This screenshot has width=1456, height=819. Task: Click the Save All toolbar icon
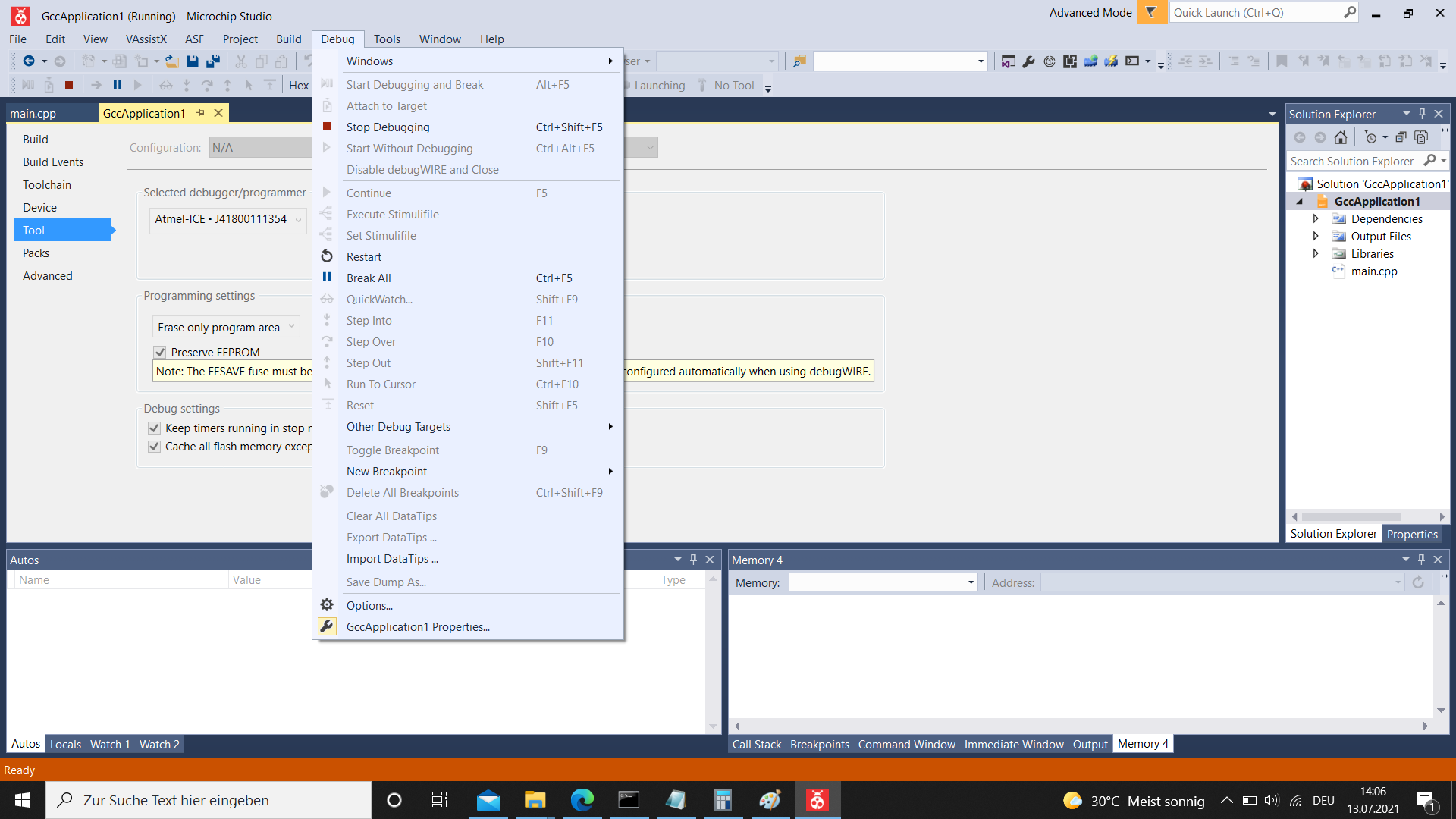click(213, 61)
